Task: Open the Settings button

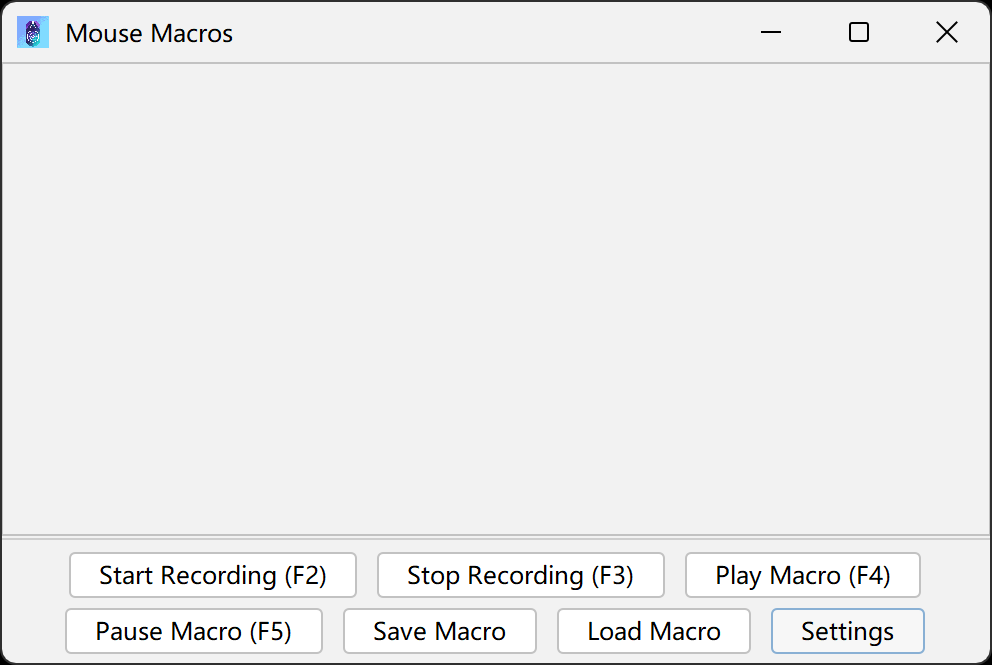Action: point(847,631)
